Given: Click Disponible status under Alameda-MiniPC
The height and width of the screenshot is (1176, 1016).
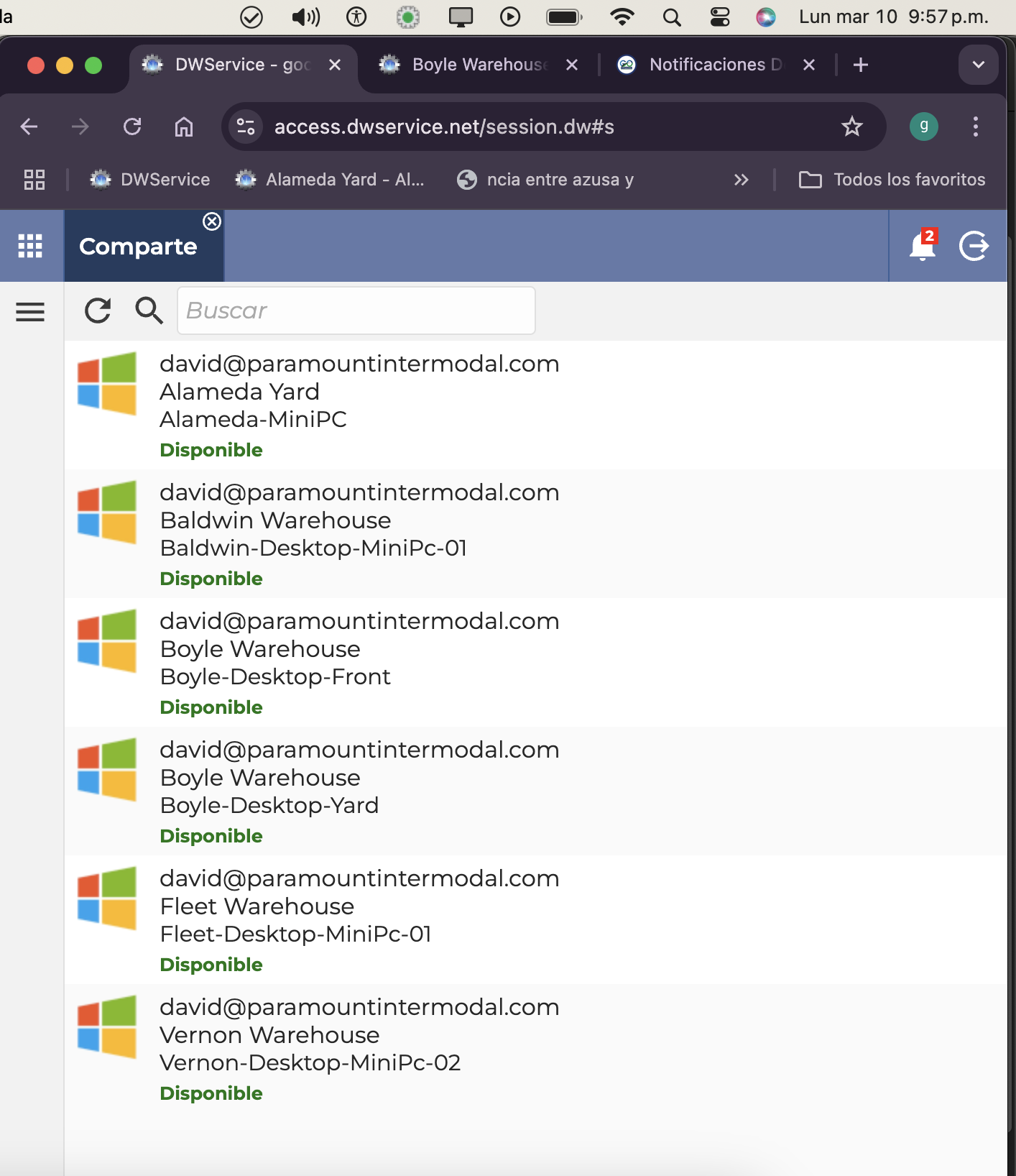Looking at the screenshot, I should [x=211, y=450].
